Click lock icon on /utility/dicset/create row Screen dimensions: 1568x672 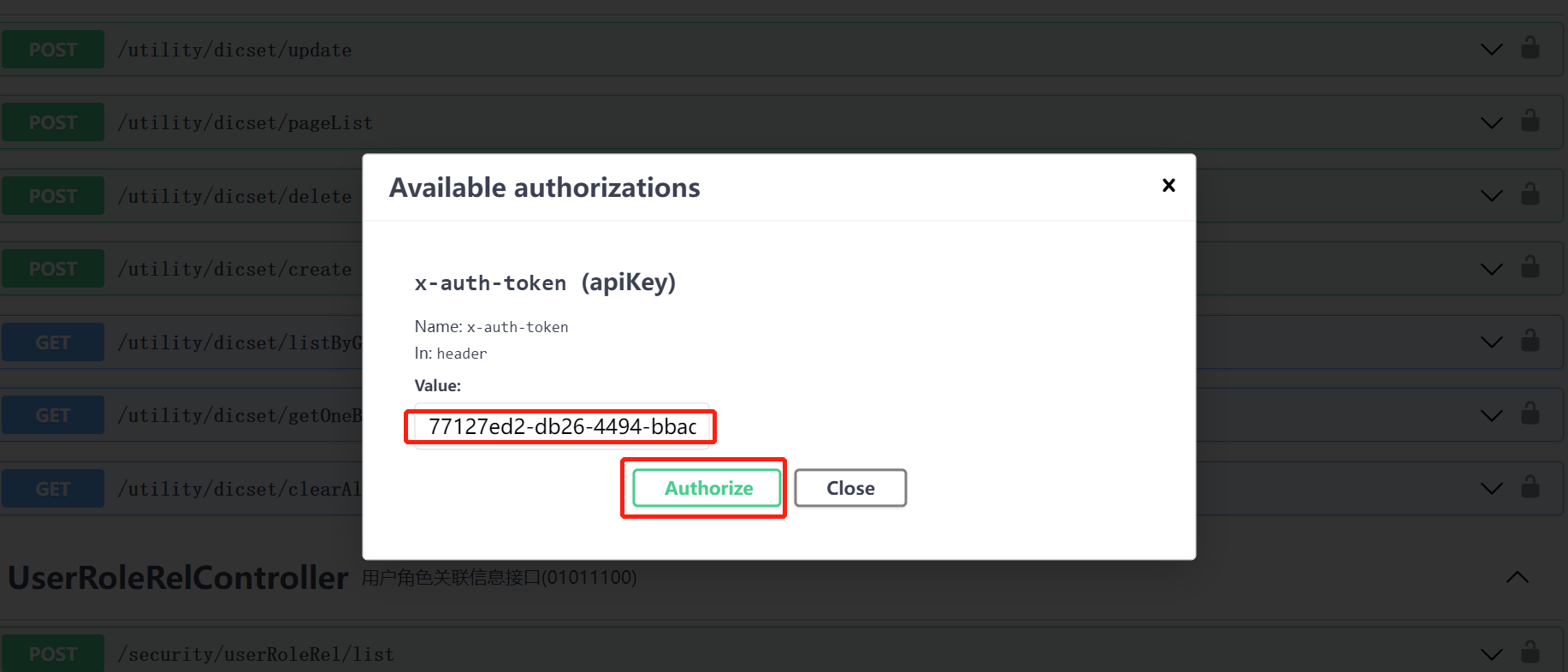(1530, 267)
